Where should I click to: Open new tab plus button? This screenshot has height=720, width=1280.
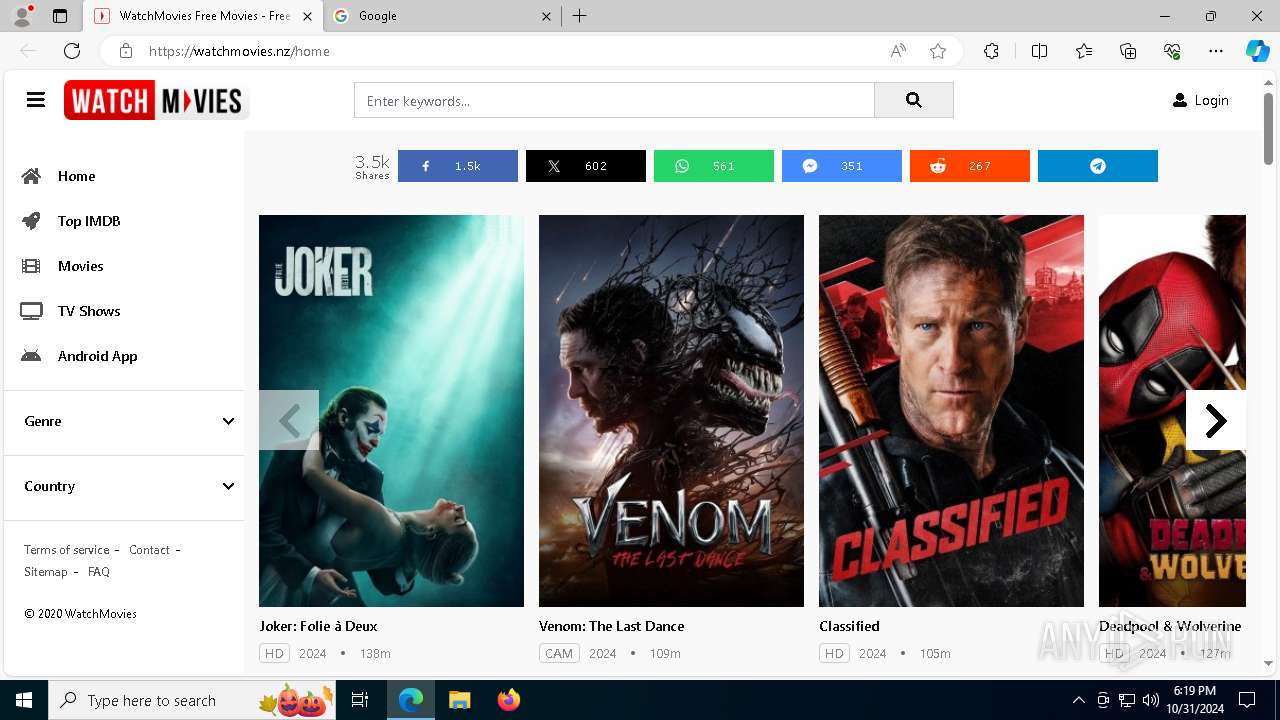click(x=580, y=16)
